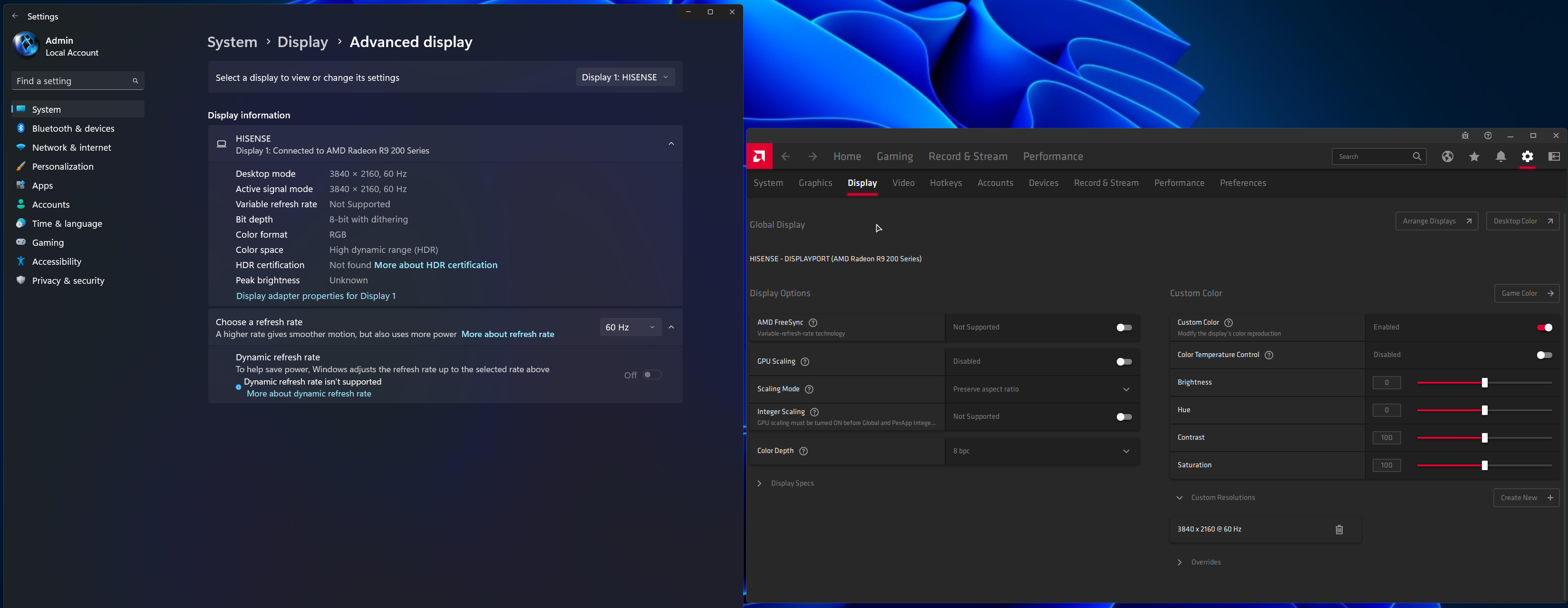The width and height of the screenshot is (1568, 608).
Task: Disable the Custom Color toggle
Action: pyautogui.click(x=1544, y=328)
